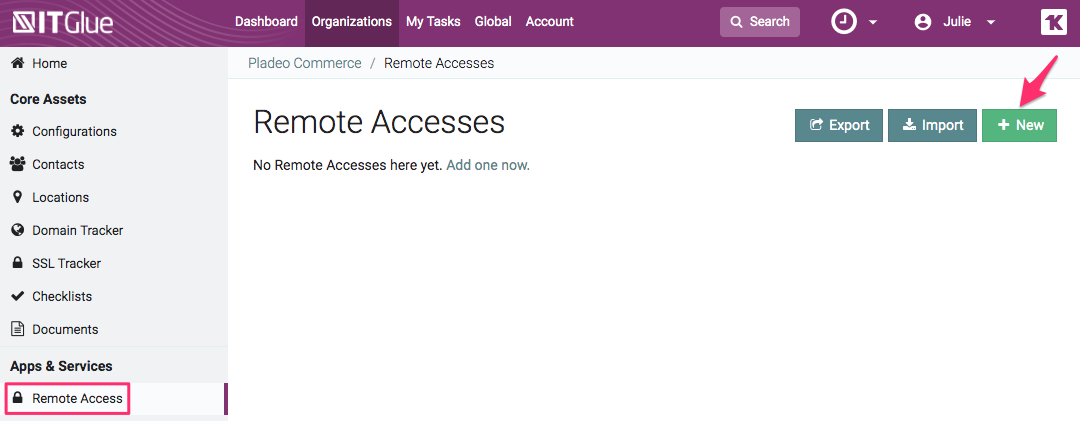Screen dimensions: 1080x421
Task: Click the Add one now link
Action: 488,165
